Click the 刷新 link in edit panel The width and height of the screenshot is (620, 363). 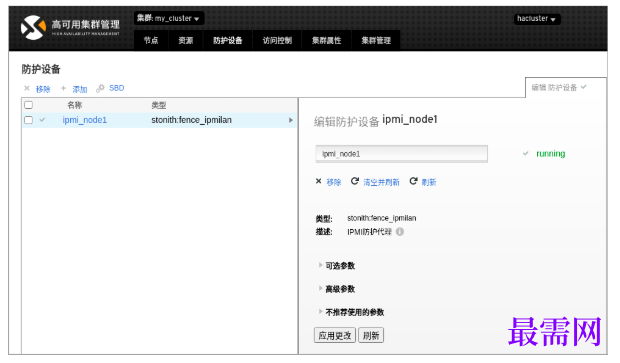(429, 182)
